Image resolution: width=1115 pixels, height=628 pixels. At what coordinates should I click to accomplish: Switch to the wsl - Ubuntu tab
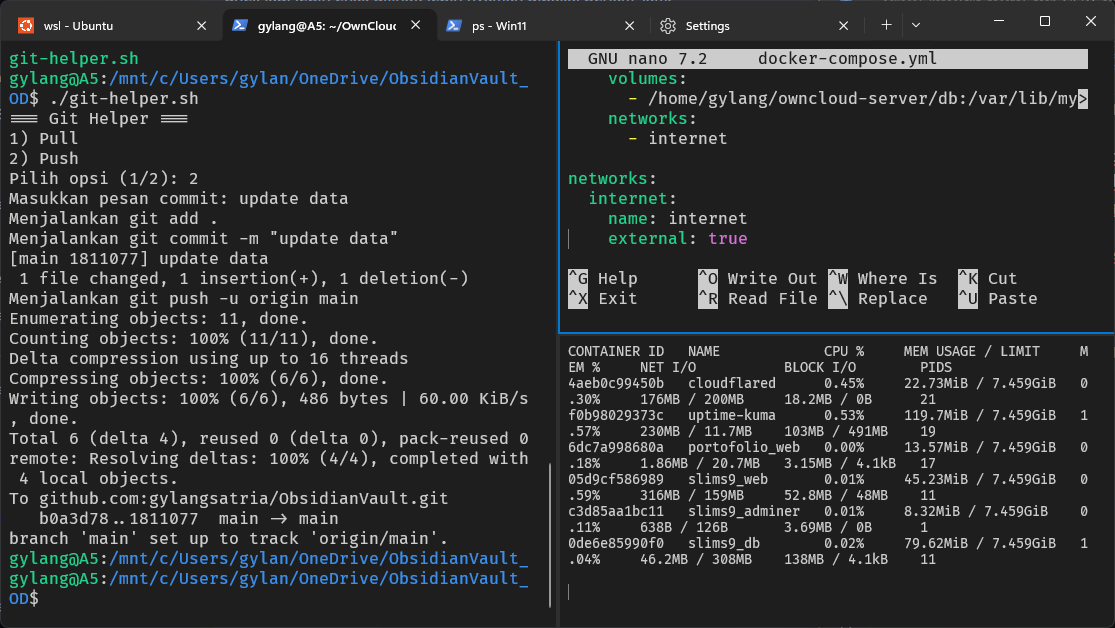[x=100, y=25]
